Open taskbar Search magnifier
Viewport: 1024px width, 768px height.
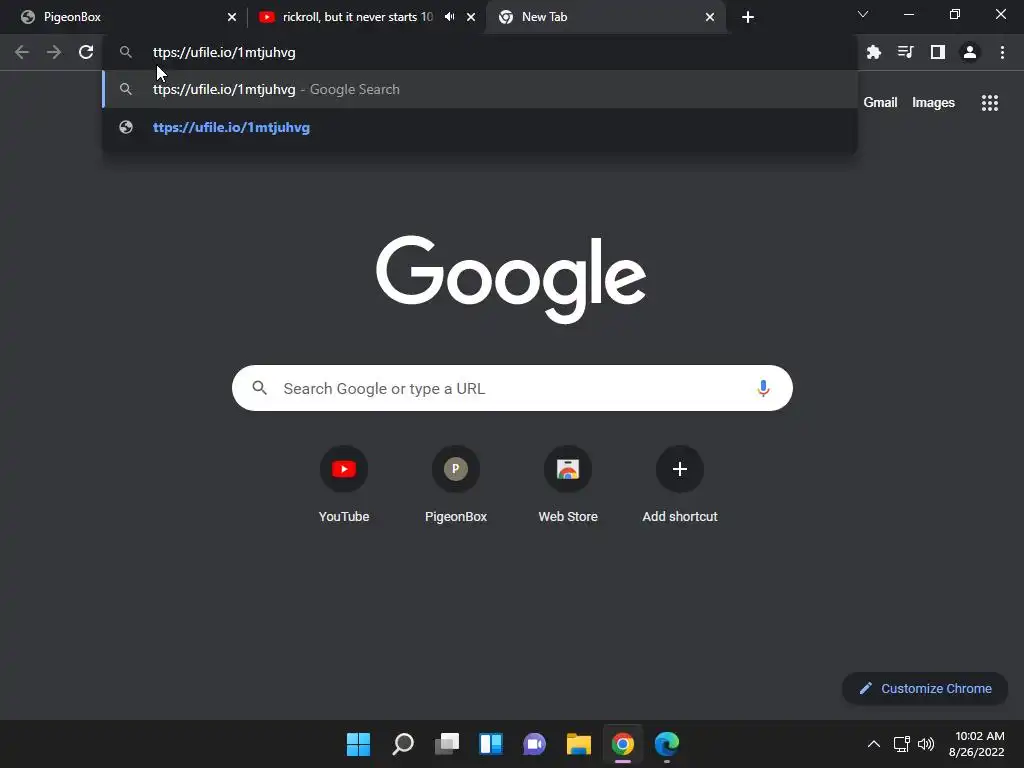(403, 744)
